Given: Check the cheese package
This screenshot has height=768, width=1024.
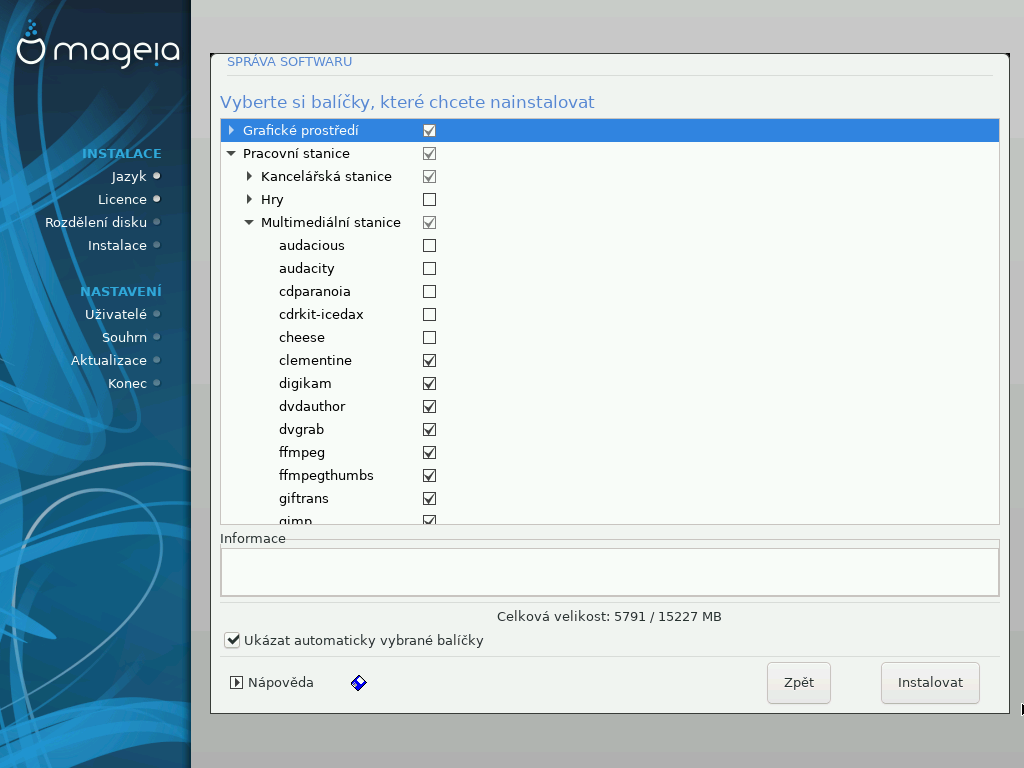Looking at the screenshot, I should 429,338.
